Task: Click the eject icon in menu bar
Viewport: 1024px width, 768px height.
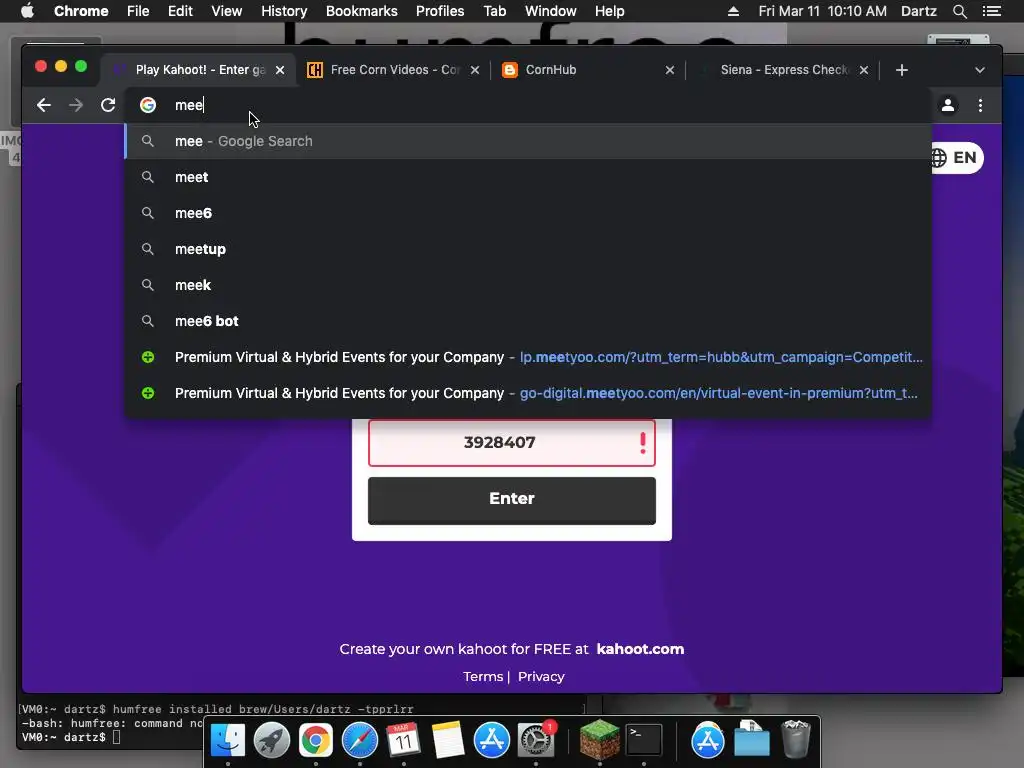Action: pos(733,11)
